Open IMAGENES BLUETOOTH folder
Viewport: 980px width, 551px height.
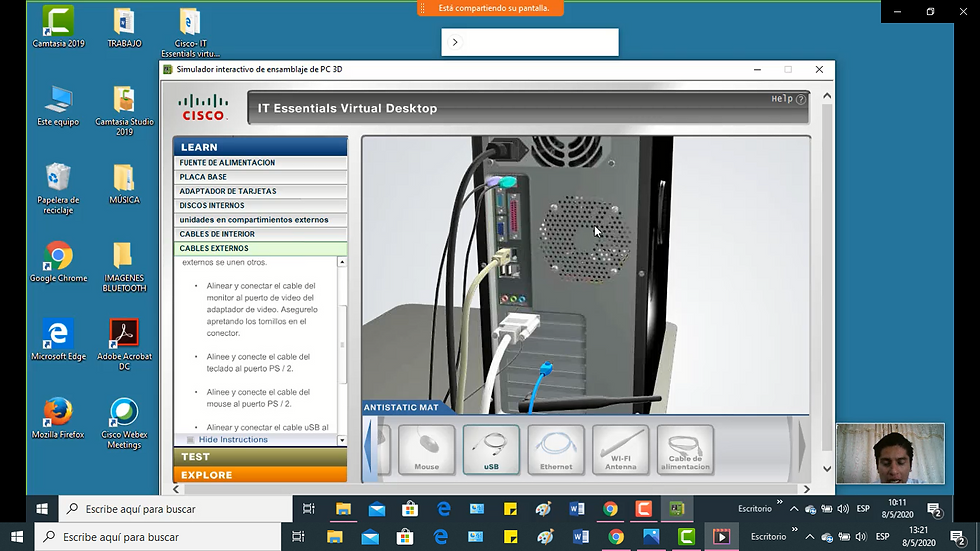[x=124, y=267]
